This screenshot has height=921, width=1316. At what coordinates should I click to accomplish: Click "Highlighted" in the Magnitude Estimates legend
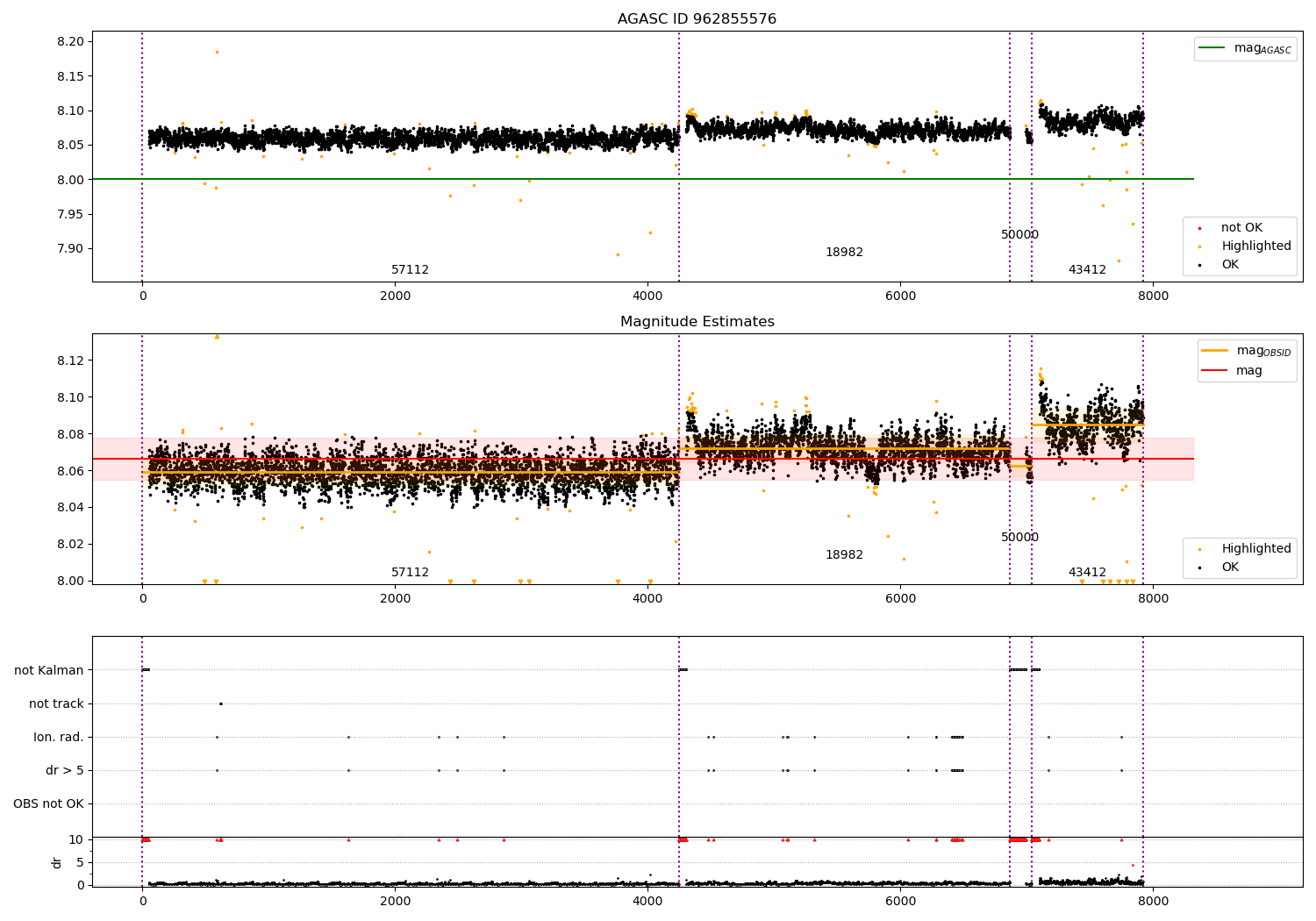coord(1256,549)
